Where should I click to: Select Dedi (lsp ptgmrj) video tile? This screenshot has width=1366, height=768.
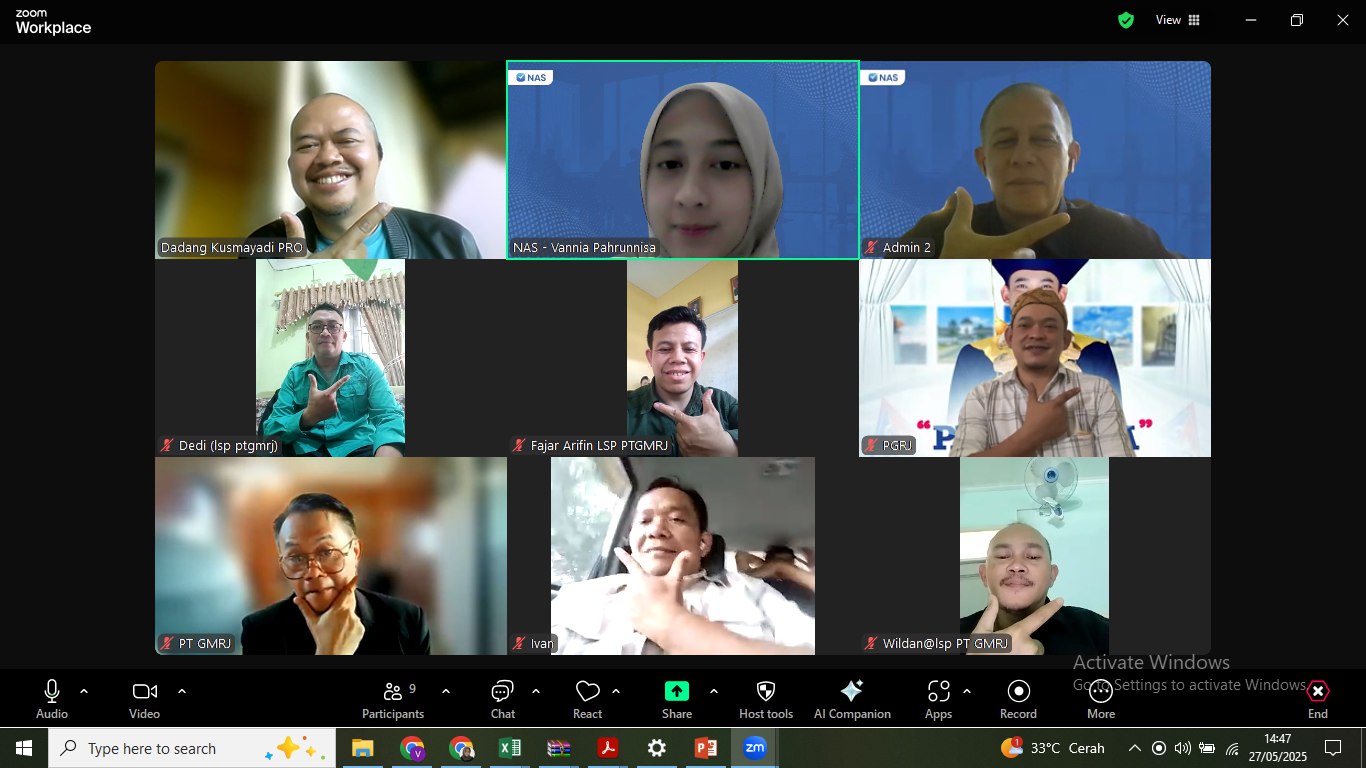331,358
